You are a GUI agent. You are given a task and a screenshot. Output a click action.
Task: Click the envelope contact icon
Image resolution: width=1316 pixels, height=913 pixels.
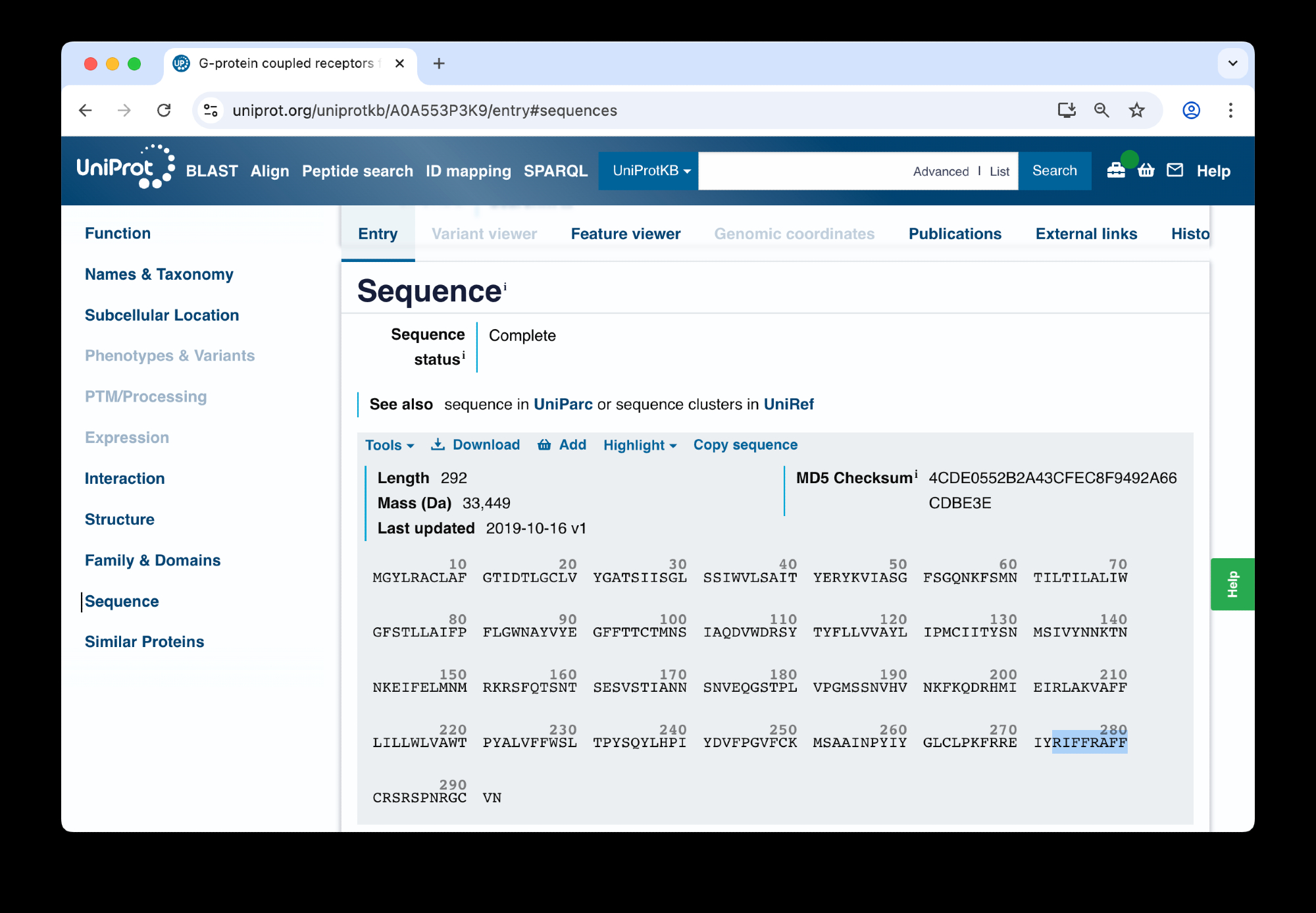point(1175,170)
